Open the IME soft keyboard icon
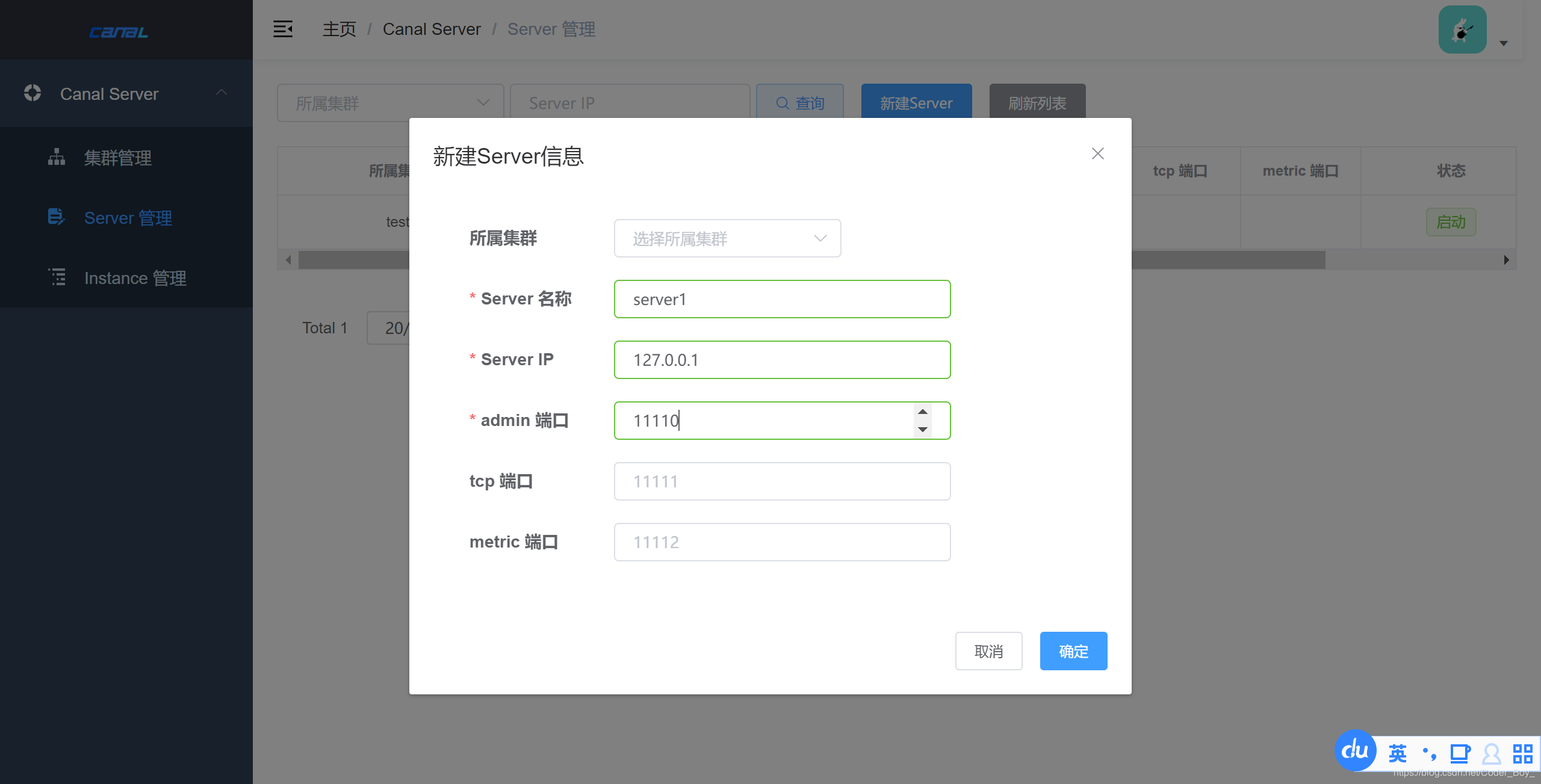The height and width of the screenshot is (784, 1541). click(1460, 753)
